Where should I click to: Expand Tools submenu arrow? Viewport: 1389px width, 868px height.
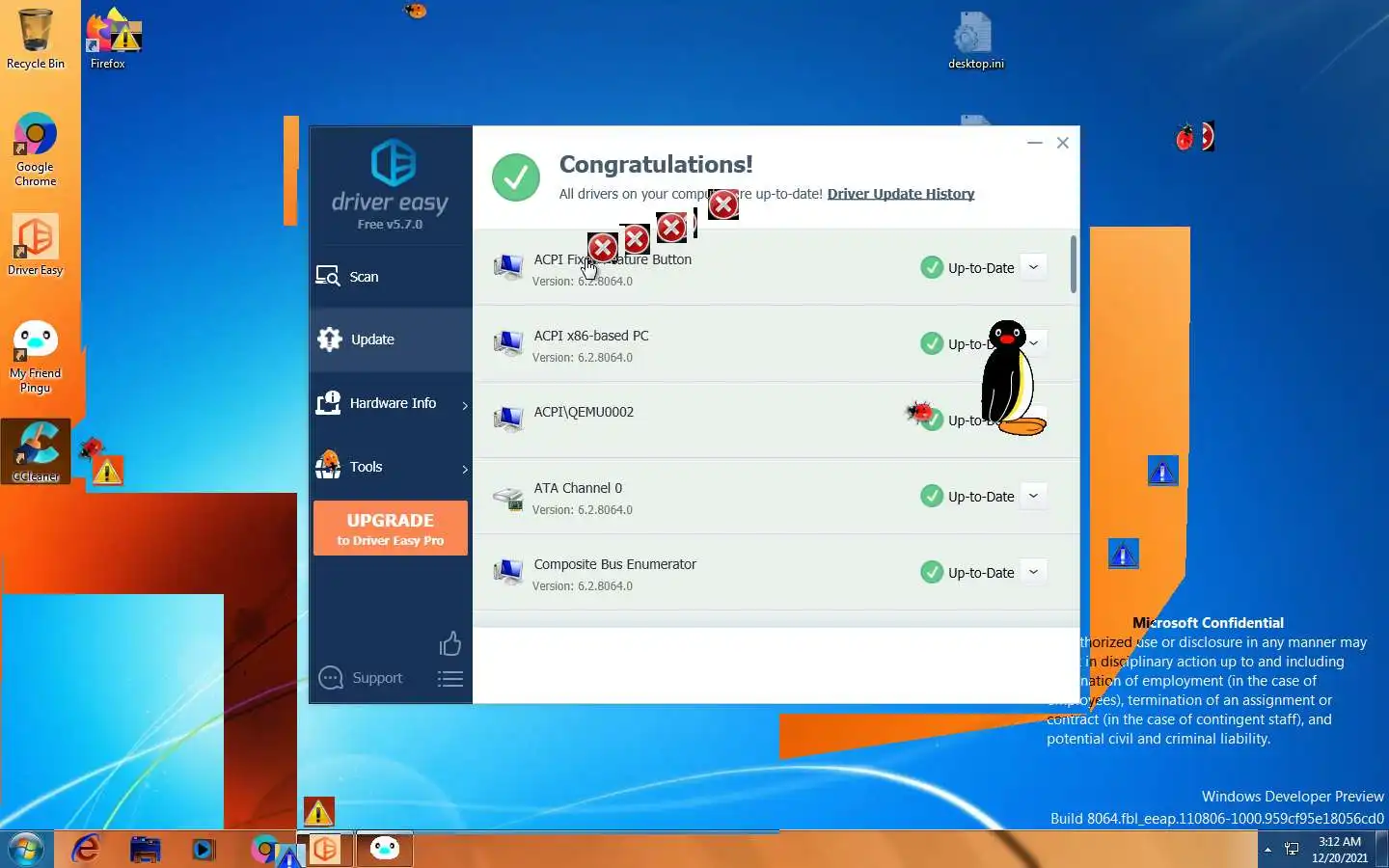(465, 469)
